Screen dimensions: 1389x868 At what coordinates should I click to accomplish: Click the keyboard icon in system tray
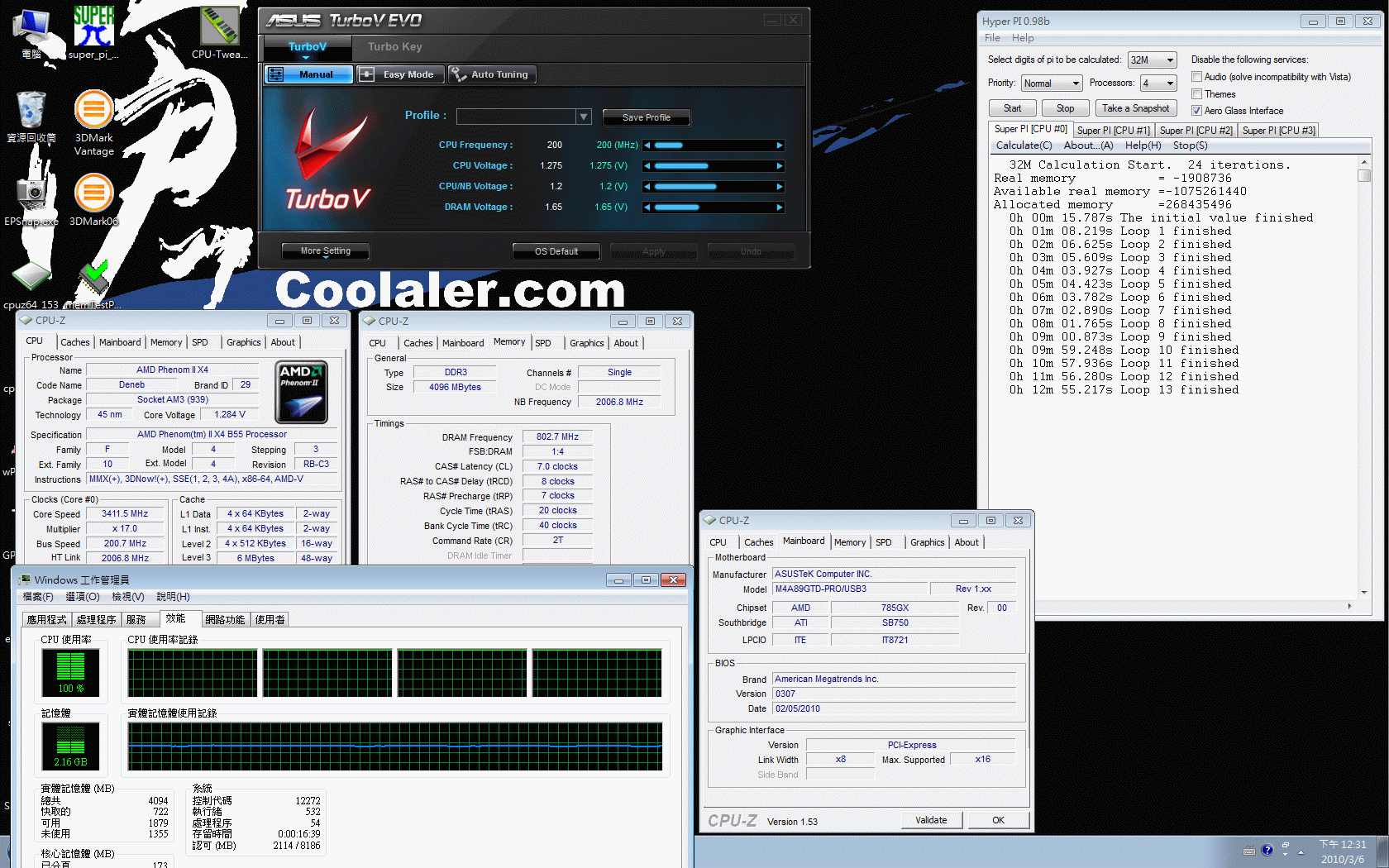point(1249,851)
